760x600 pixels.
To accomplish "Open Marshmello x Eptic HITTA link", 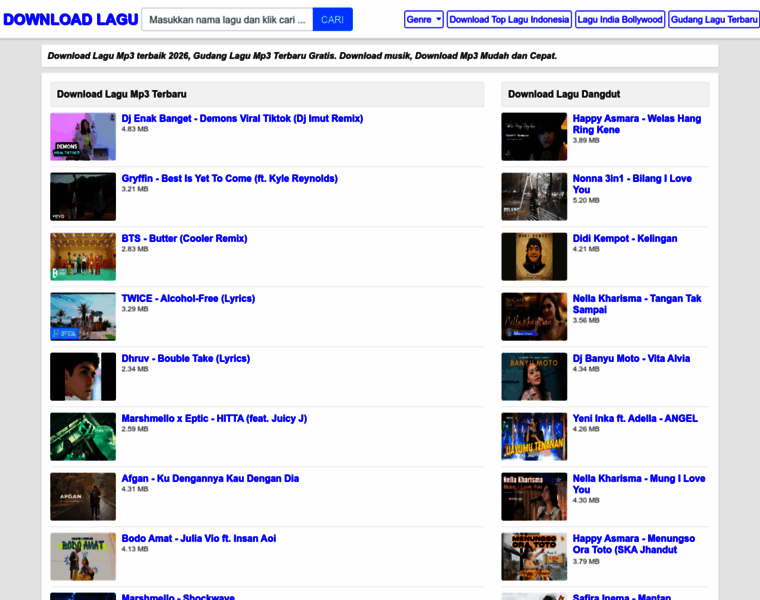I will pos(214,419).
